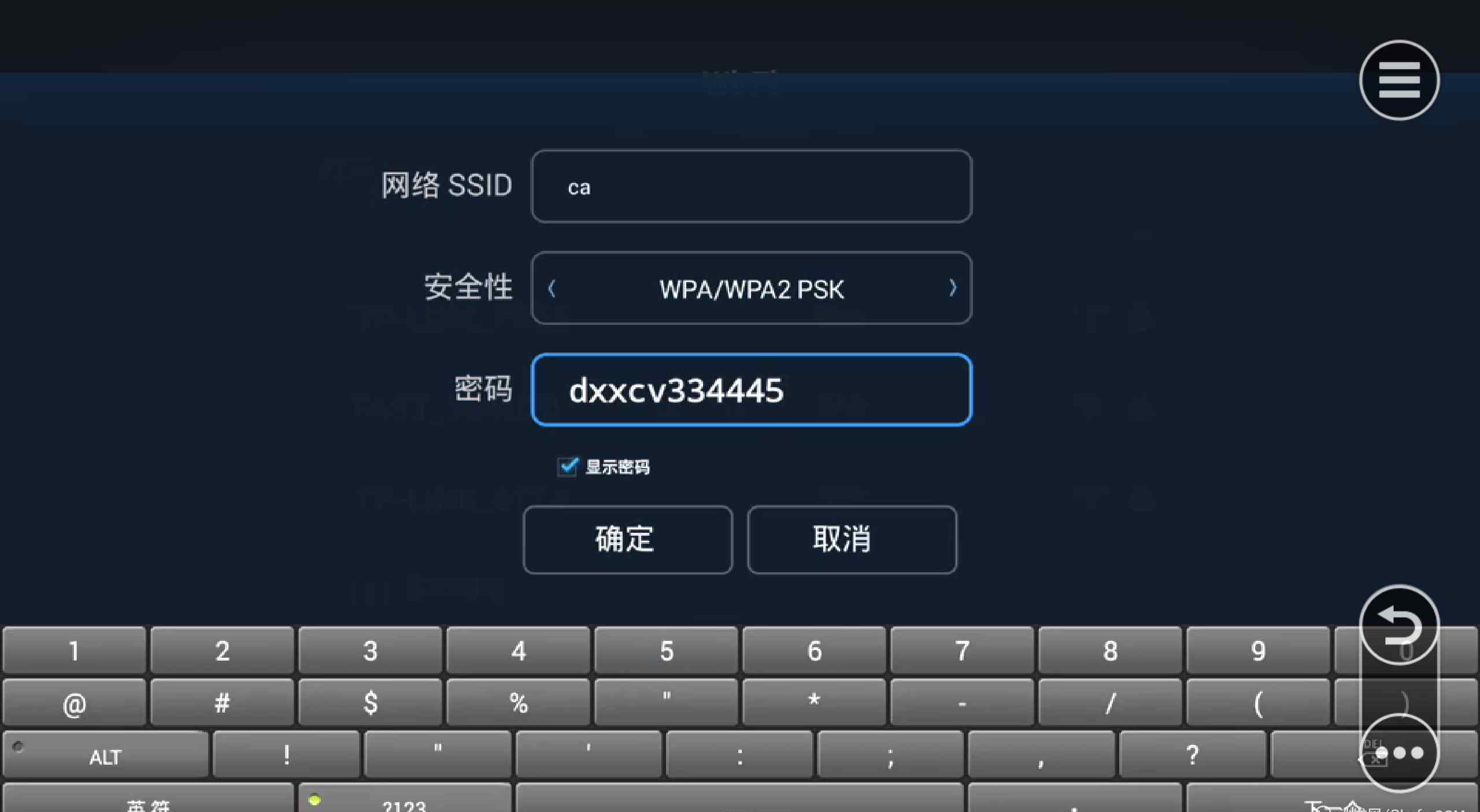The height and width of the screenshot is (812, 1480).
Task: Cancel with the 取消 button
Action: (x=852, y=539)
